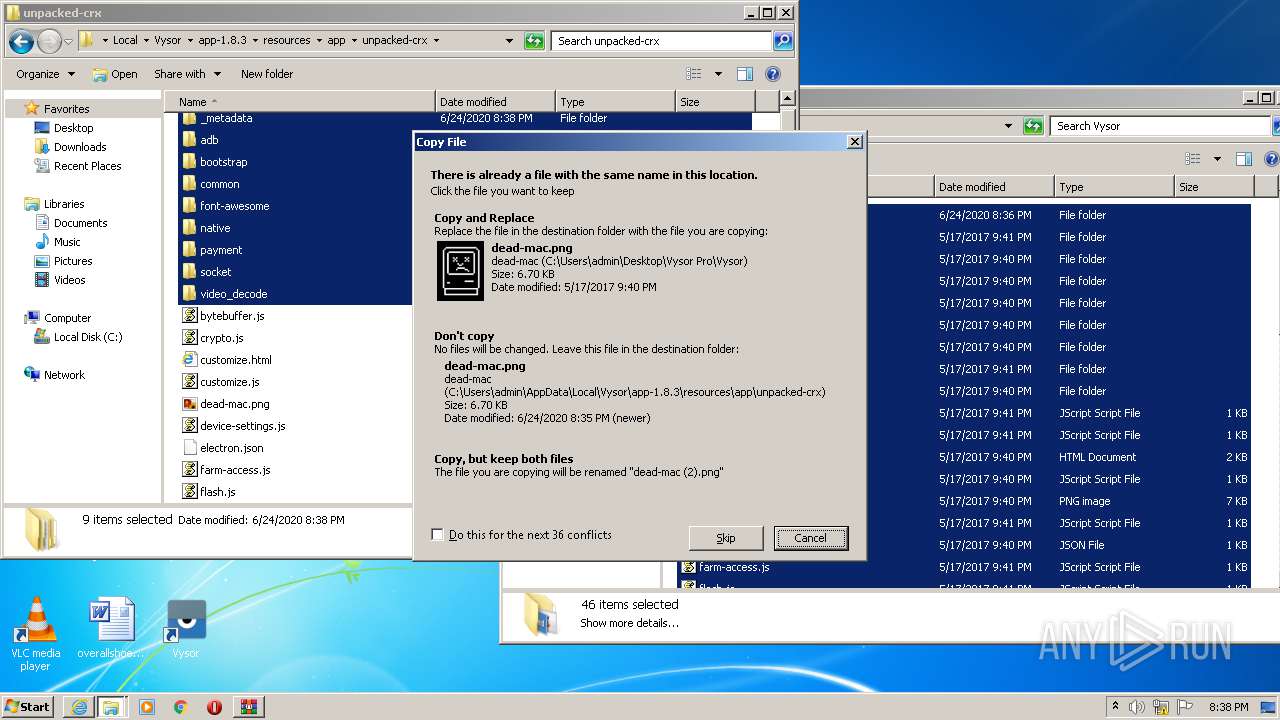Screen dimensions: 1280x720
Task: Select the farm-access.js row in Vysor window
Action: click(965, 567)
